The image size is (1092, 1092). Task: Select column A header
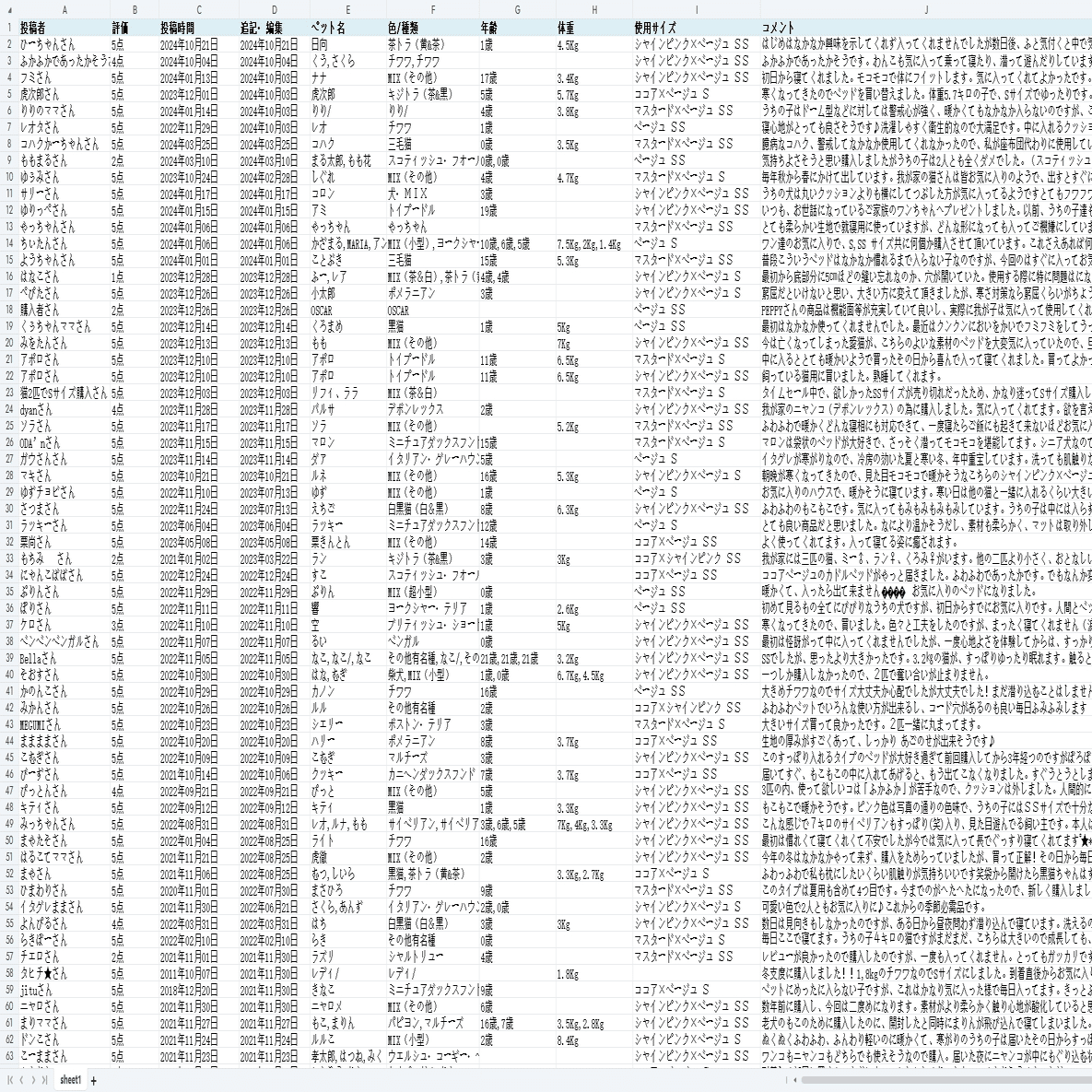(65, 10)
